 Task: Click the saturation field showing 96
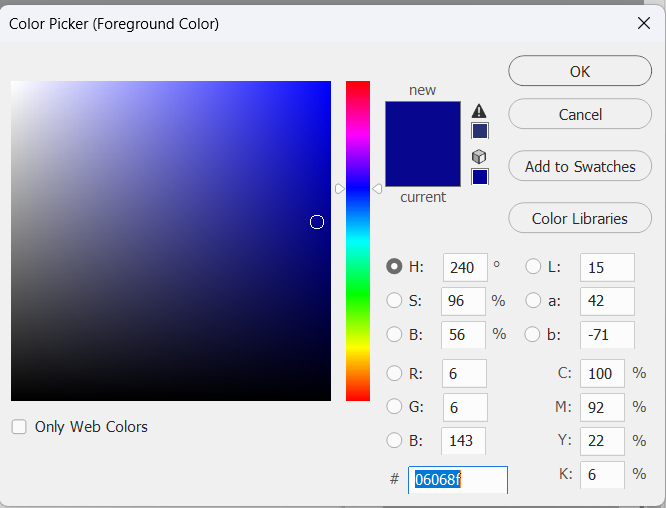pyautogui.click(x=463, y=301)
